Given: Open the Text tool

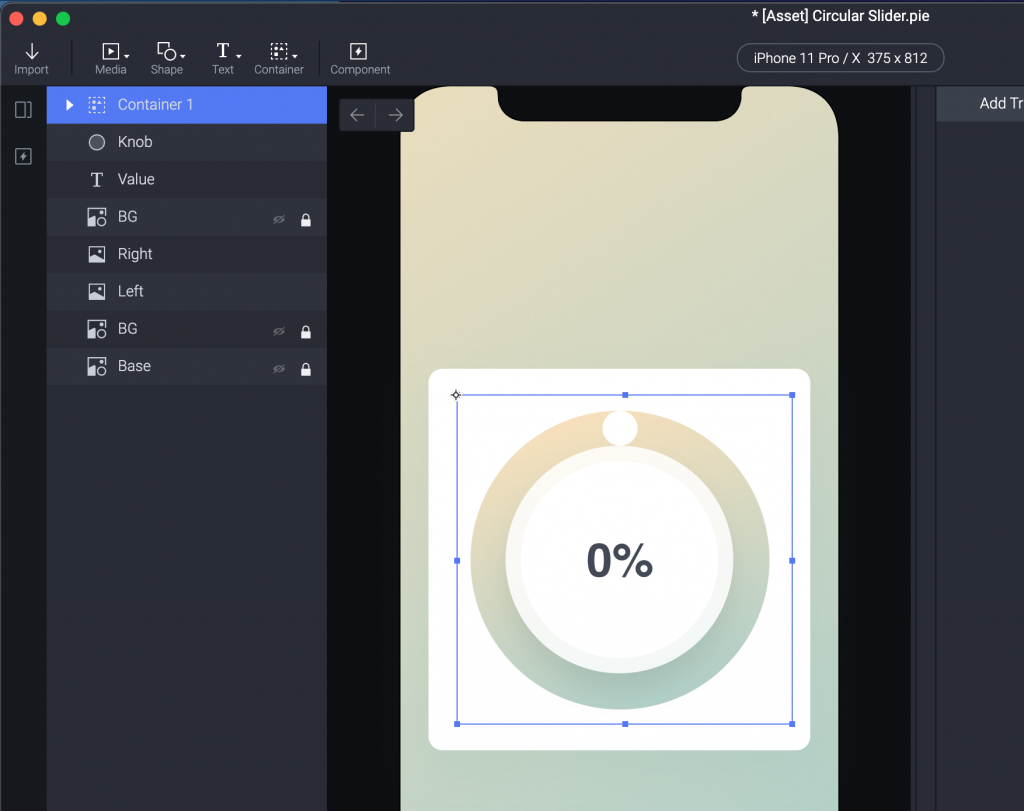Looking at the screenshot, I should pyautogui.click(x=223, y=59).
